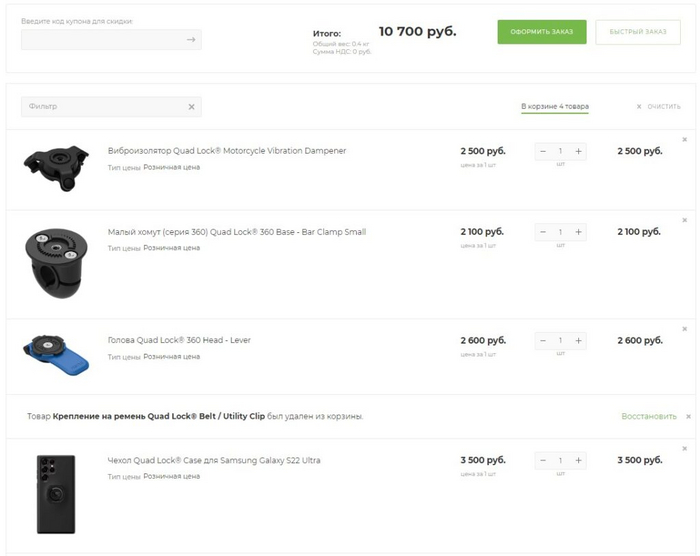
Task: Restore the deleted item via Восстановить
Action: (649, 416)
